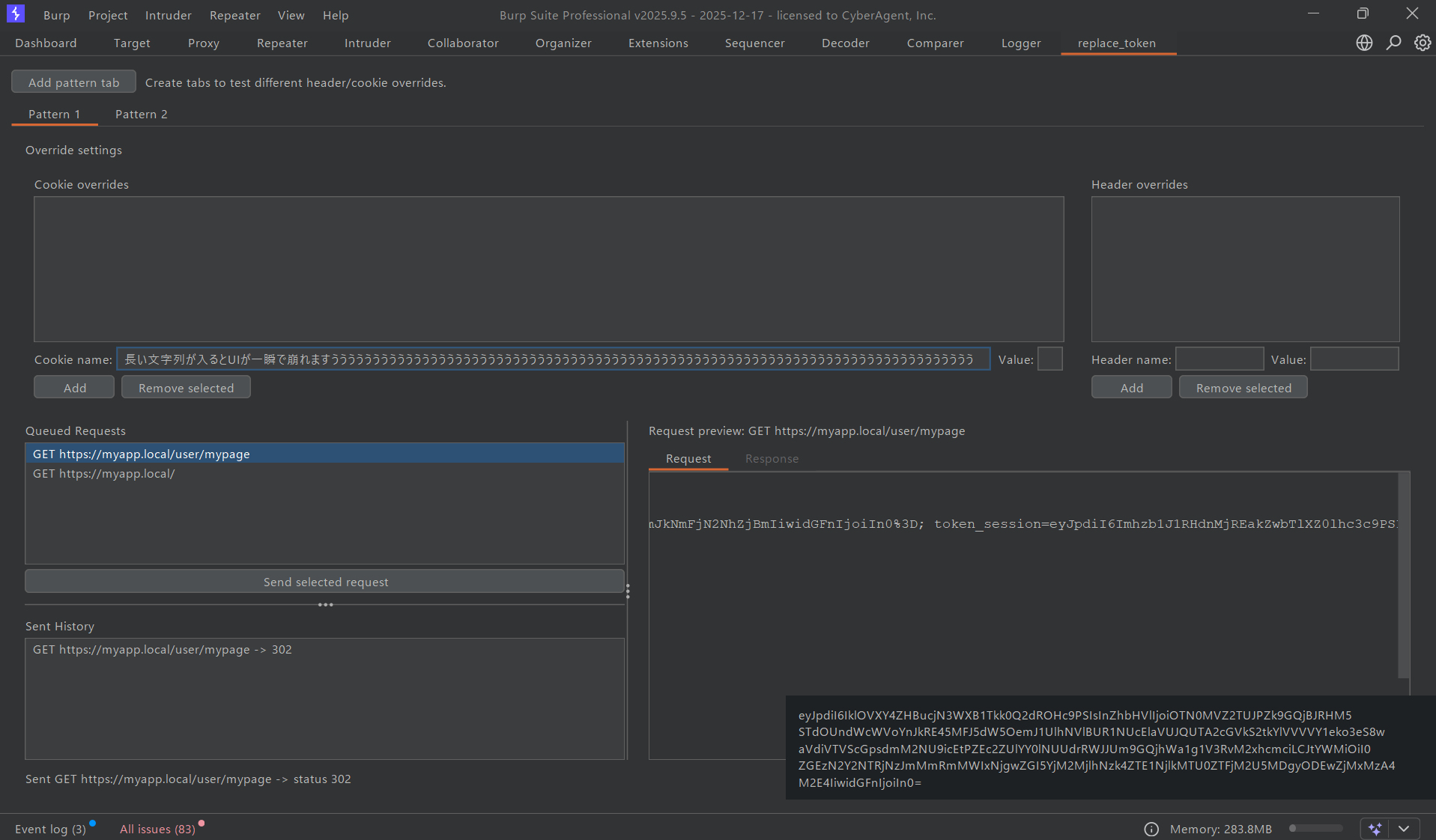
Task: Click the Header name input field
Action: tap(1219, 359)
